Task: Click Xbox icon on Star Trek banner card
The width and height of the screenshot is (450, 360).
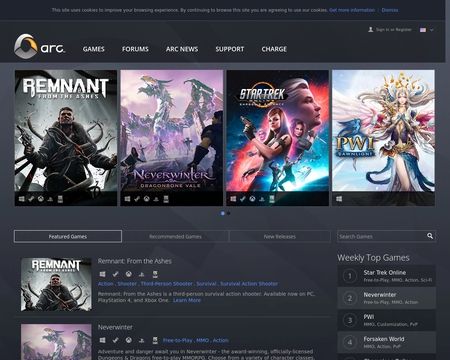Action: click(253, 199)
